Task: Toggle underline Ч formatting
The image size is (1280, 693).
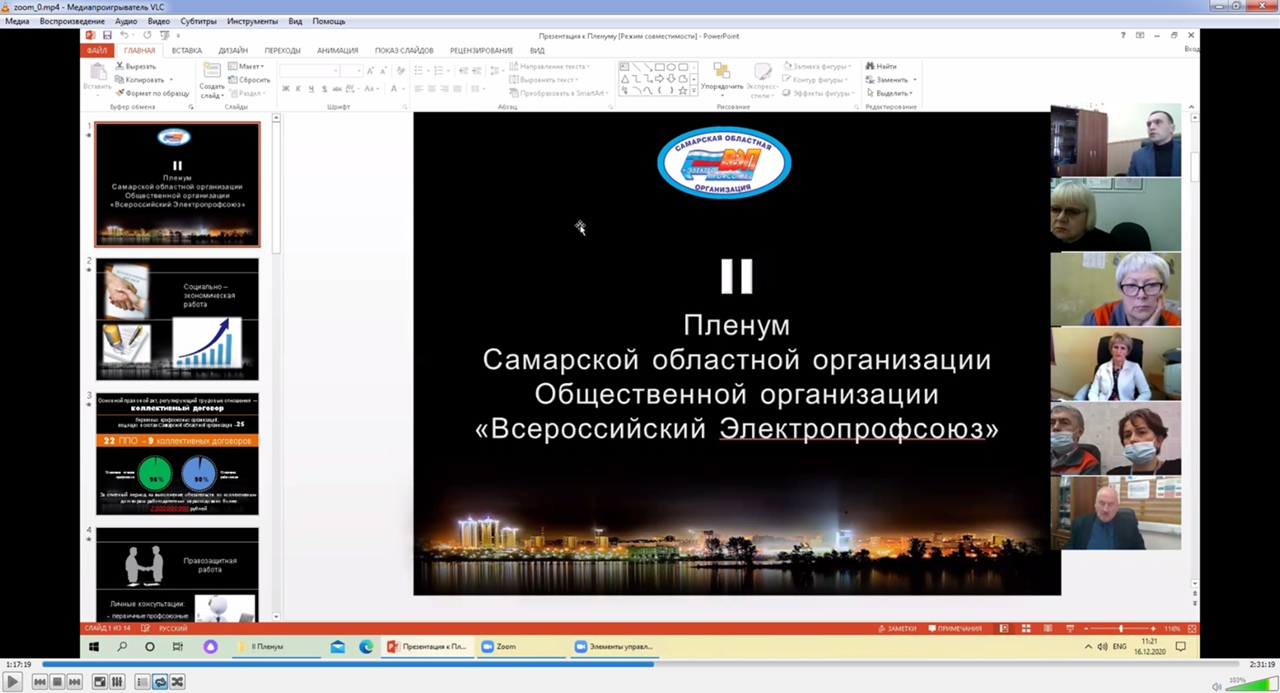Action: point(311,89)
